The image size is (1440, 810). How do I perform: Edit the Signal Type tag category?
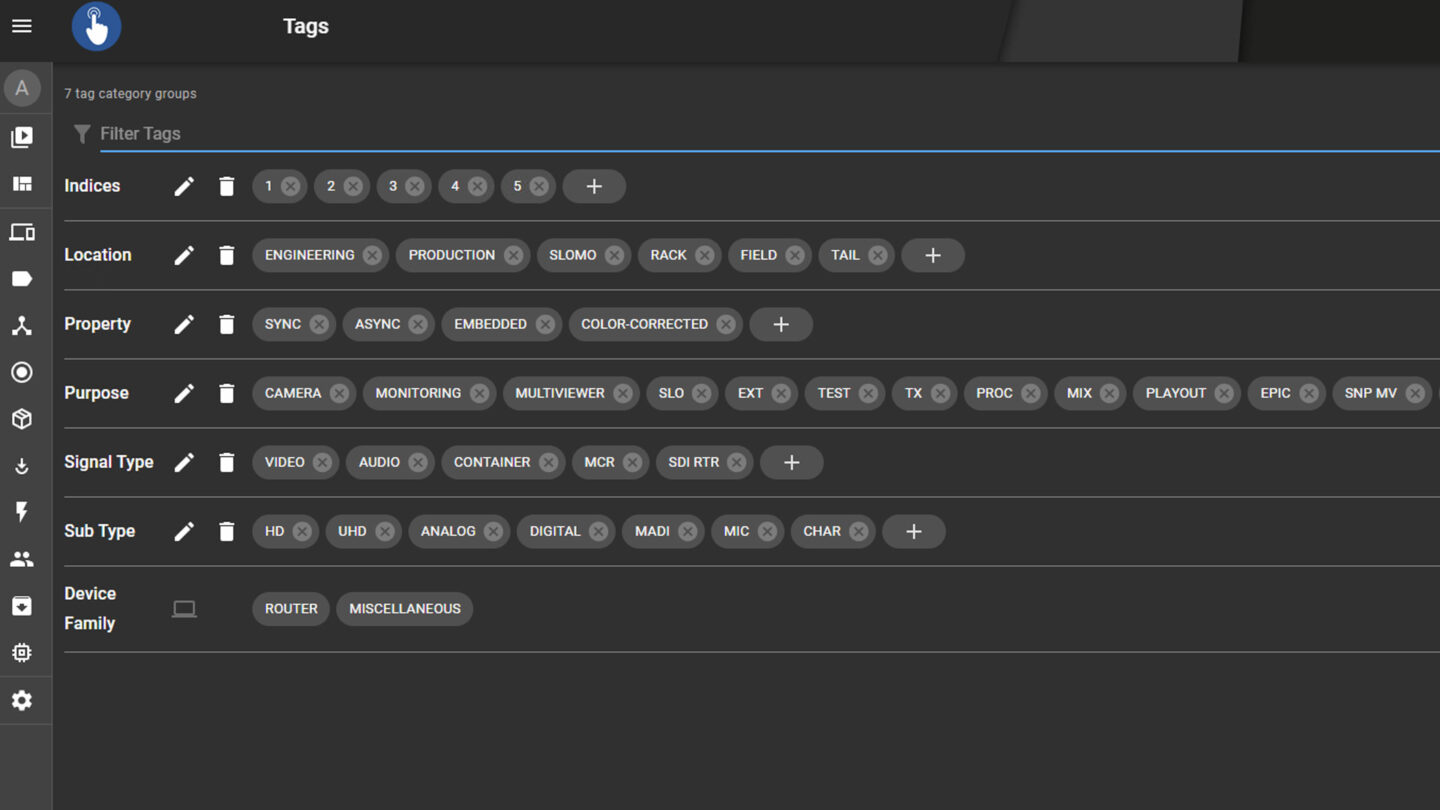point(184,462)
